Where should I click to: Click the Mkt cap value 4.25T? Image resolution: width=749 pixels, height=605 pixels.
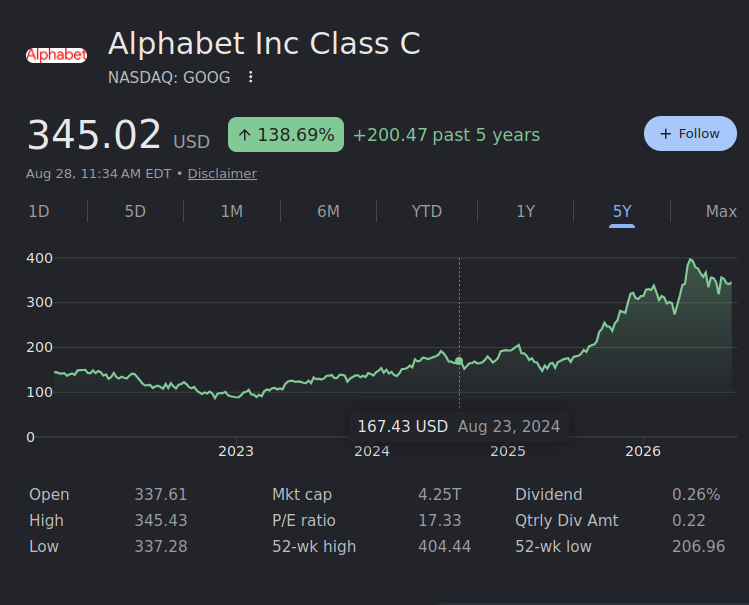(x=440, y=494)
